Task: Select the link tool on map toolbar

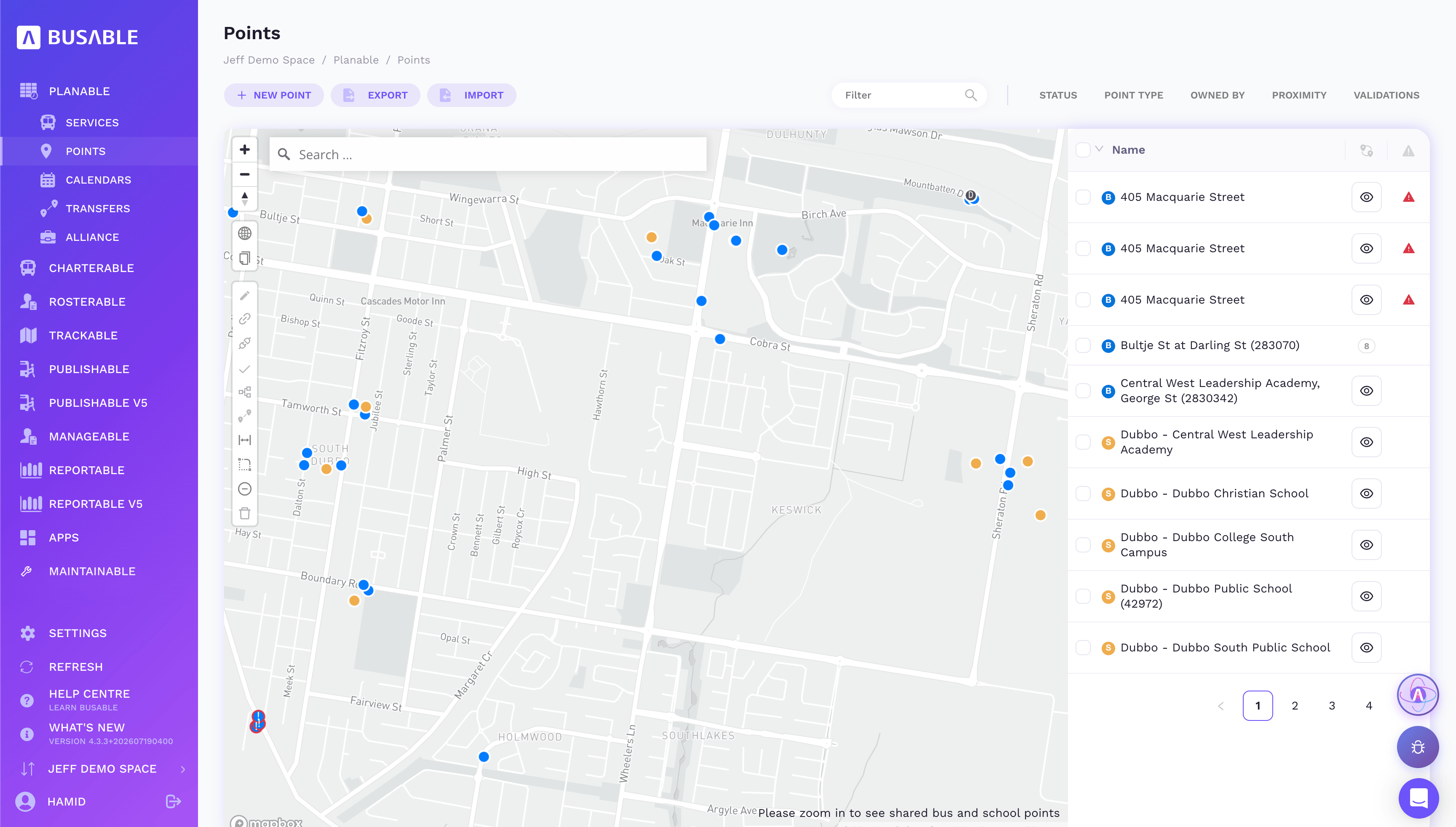Action: click(x=244, y=319)
